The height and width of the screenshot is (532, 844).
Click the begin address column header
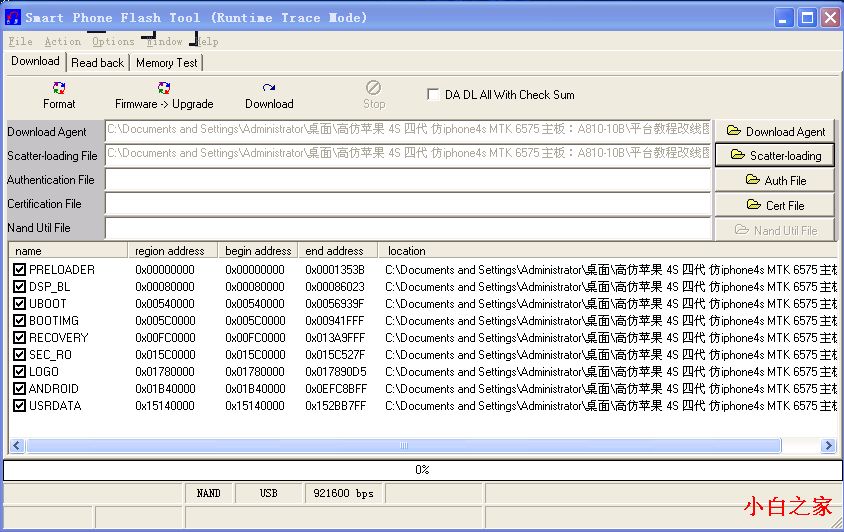(258, 251)
